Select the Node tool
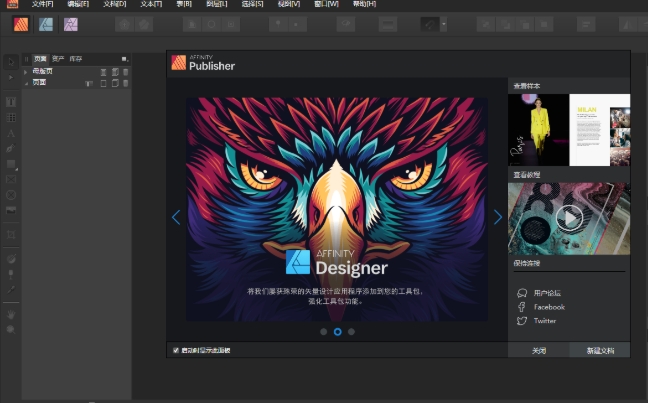Image resolution: width=648 pixels, height=403 pixels. 11,78
